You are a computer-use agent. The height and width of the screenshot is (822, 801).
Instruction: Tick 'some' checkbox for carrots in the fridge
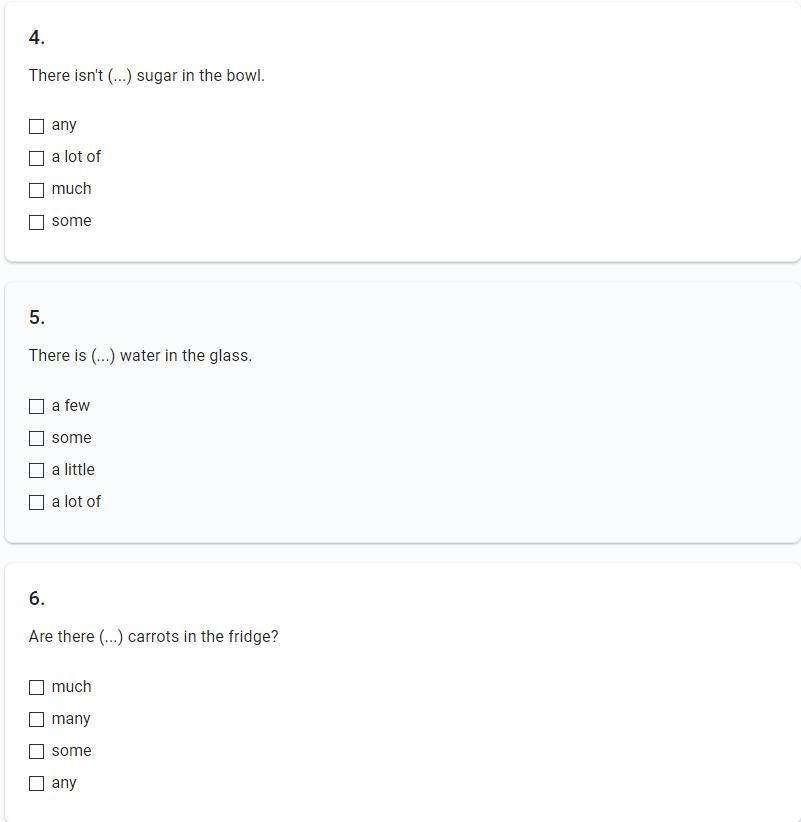pyautogui.click(x=37, y=752)
